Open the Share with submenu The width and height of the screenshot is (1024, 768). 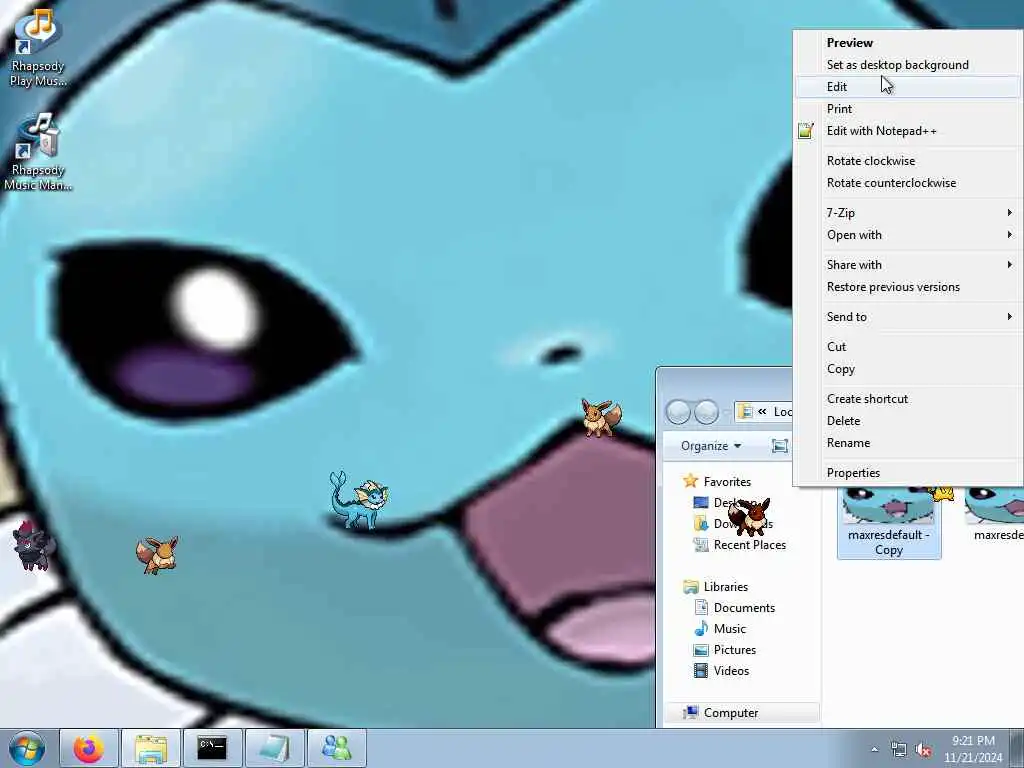click(908, 264)
